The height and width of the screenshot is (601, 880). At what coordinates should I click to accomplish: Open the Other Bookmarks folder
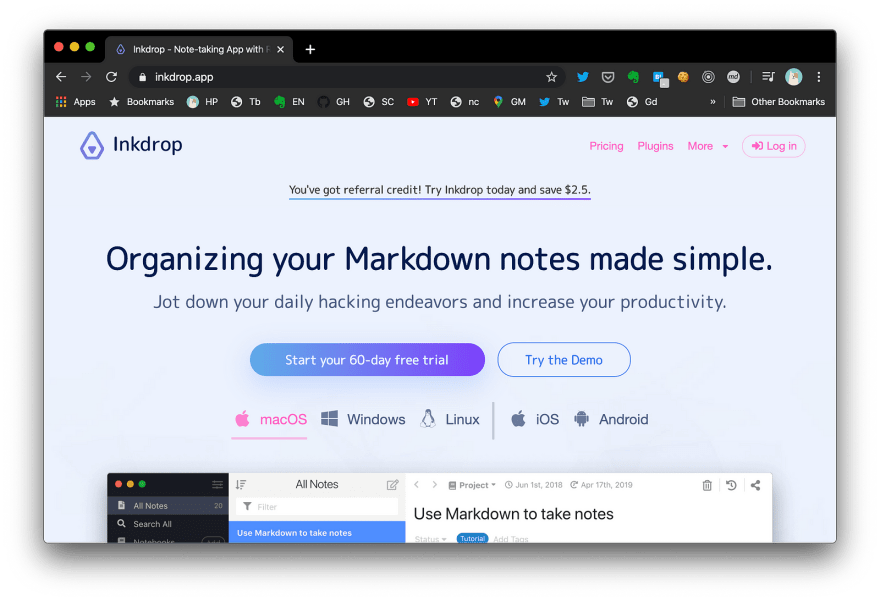779,102
